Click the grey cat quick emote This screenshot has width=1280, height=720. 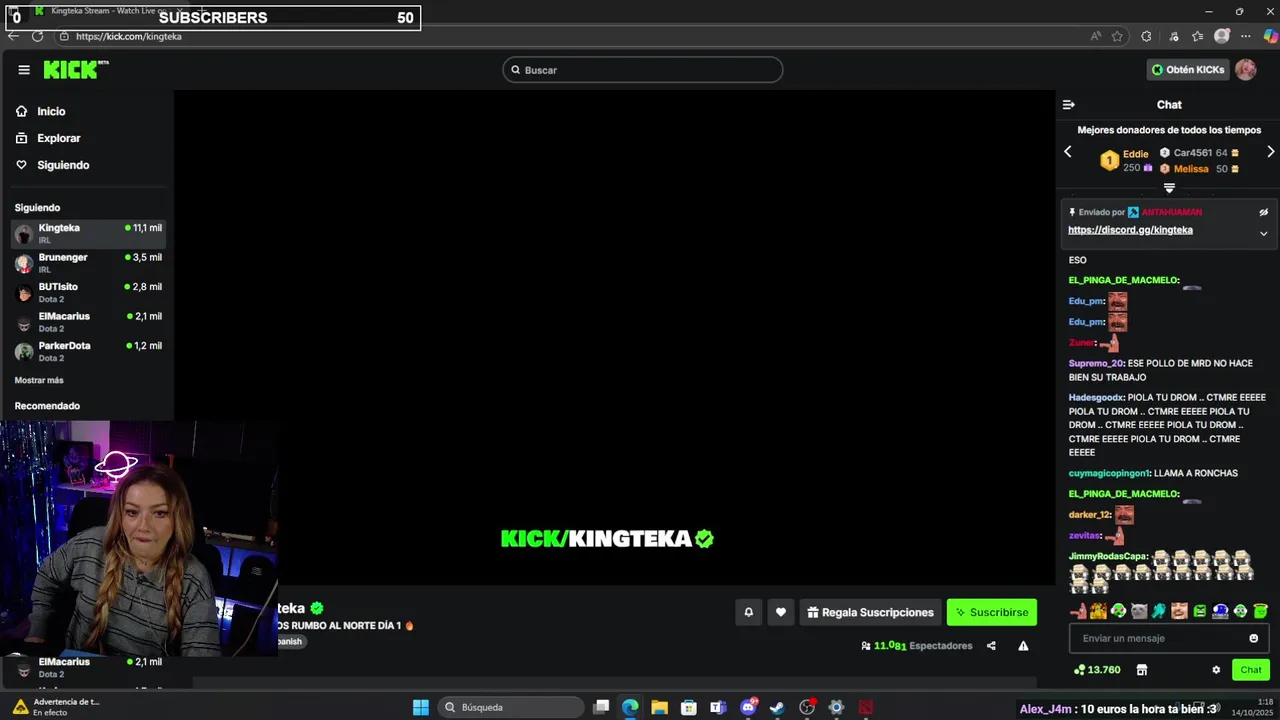[x=1139, y=610]
